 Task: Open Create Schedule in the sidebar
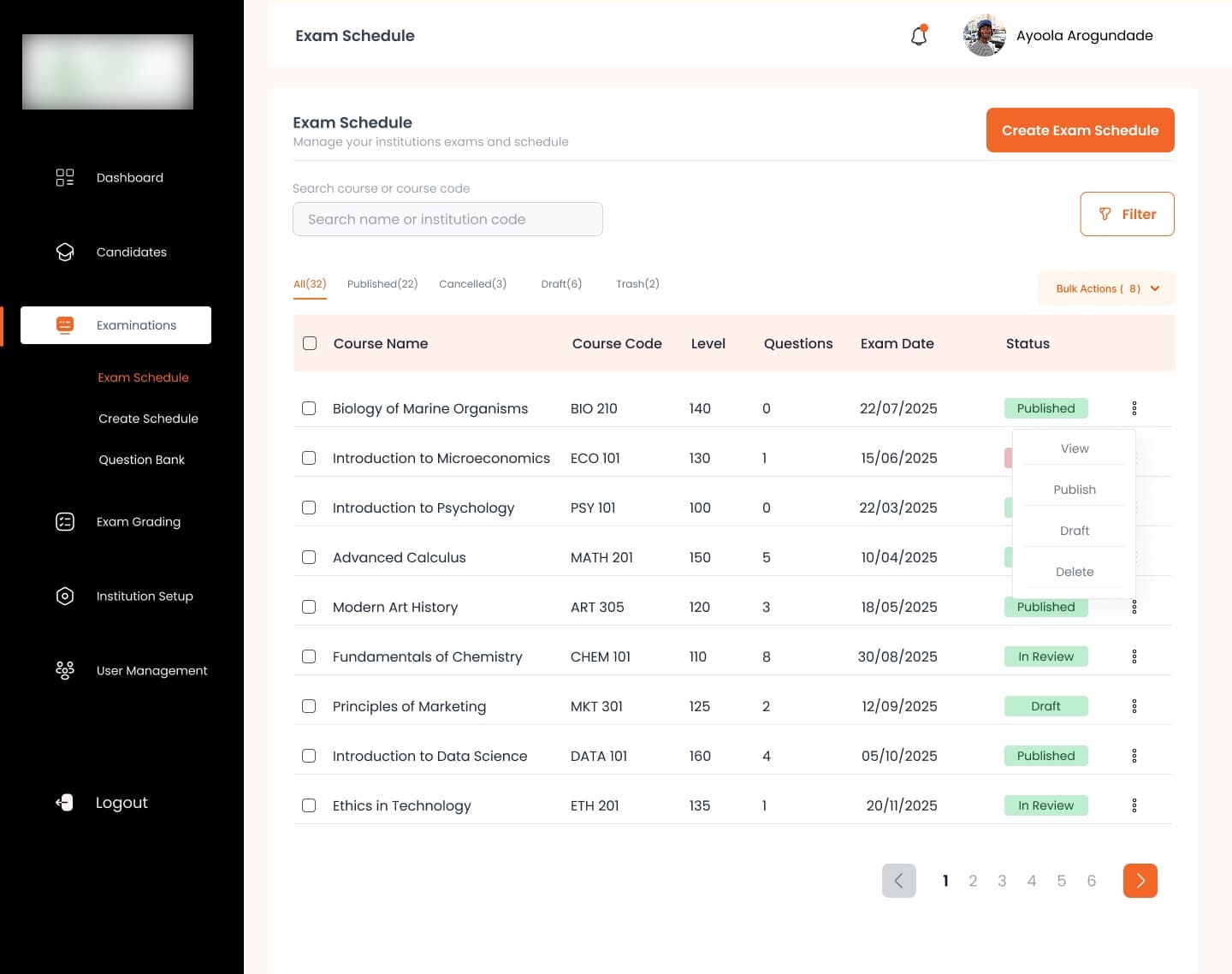click(148, 419)
